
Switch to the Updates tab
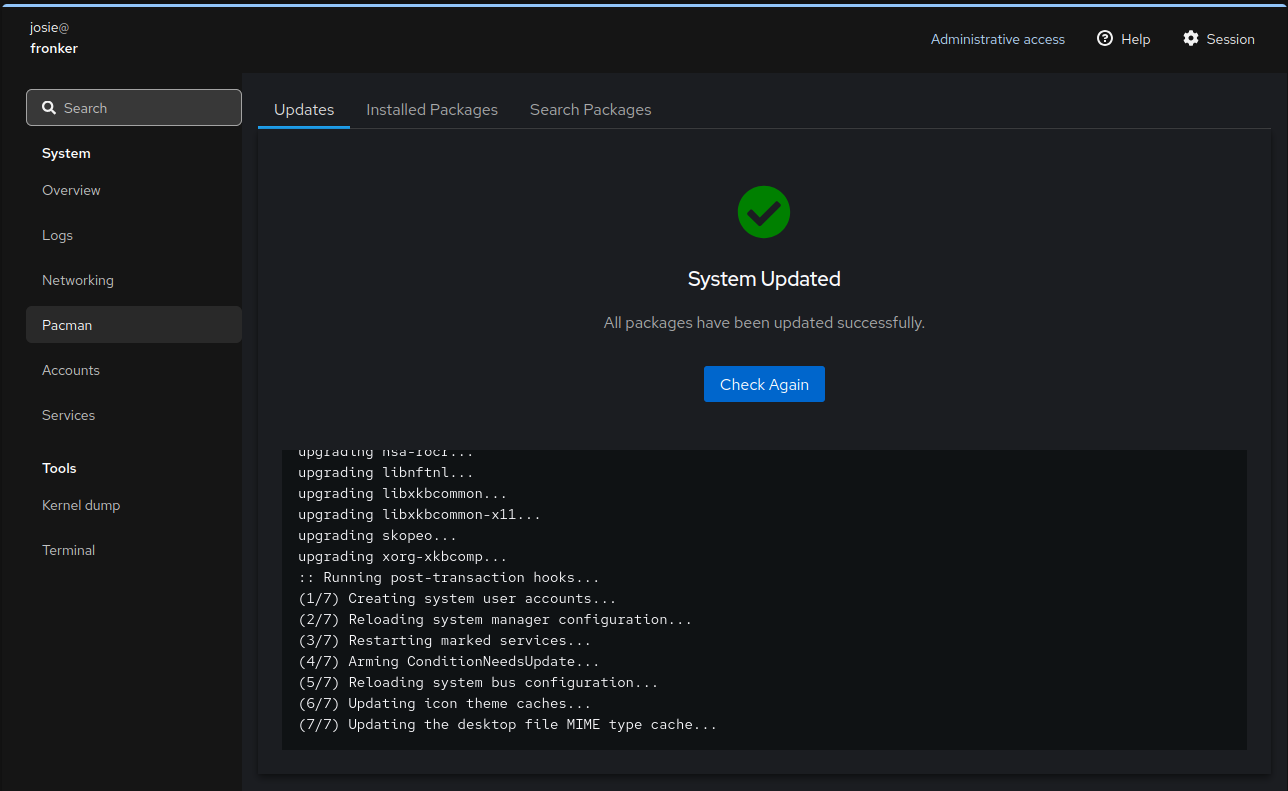[x=304, y=110]
